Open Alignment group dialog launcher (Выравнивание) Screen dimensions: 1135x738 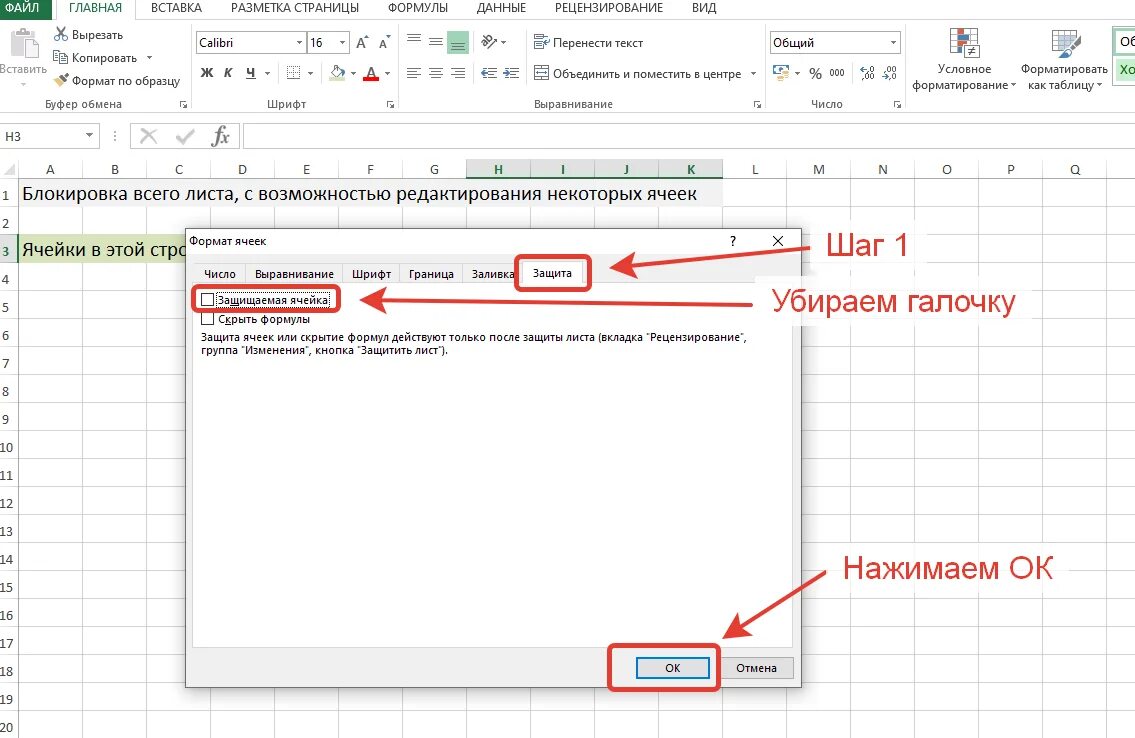tap(757, 105)
